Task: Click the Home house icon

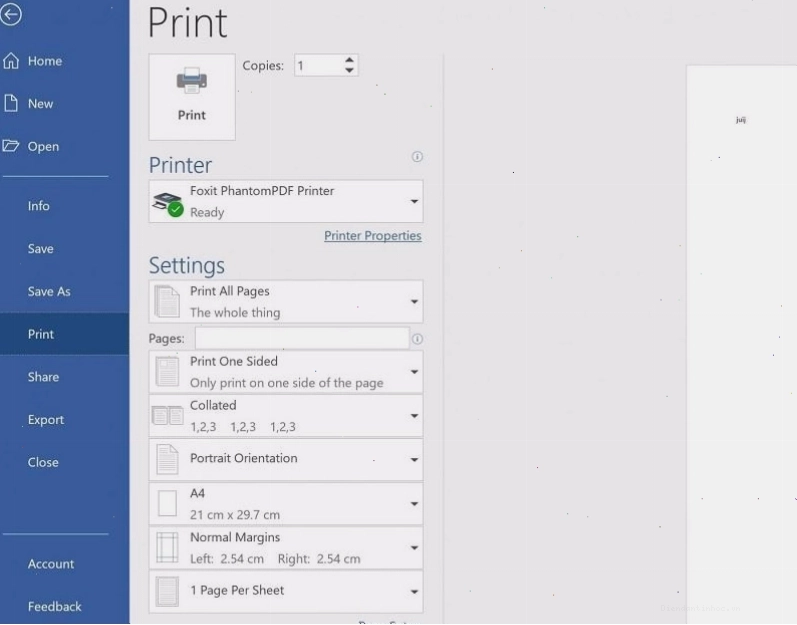Action: 11,61
